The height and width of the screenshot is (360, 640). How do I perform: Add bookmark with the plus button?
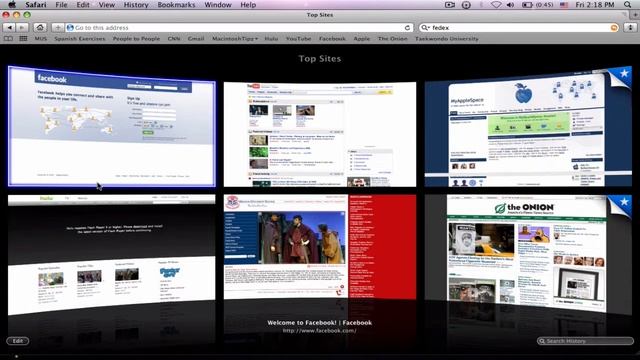coord(58,27)
